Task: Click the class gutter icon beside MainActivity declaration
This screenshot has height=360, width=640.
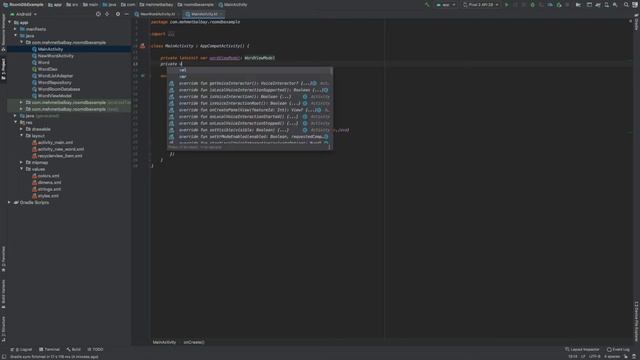Action: (142, 46)
